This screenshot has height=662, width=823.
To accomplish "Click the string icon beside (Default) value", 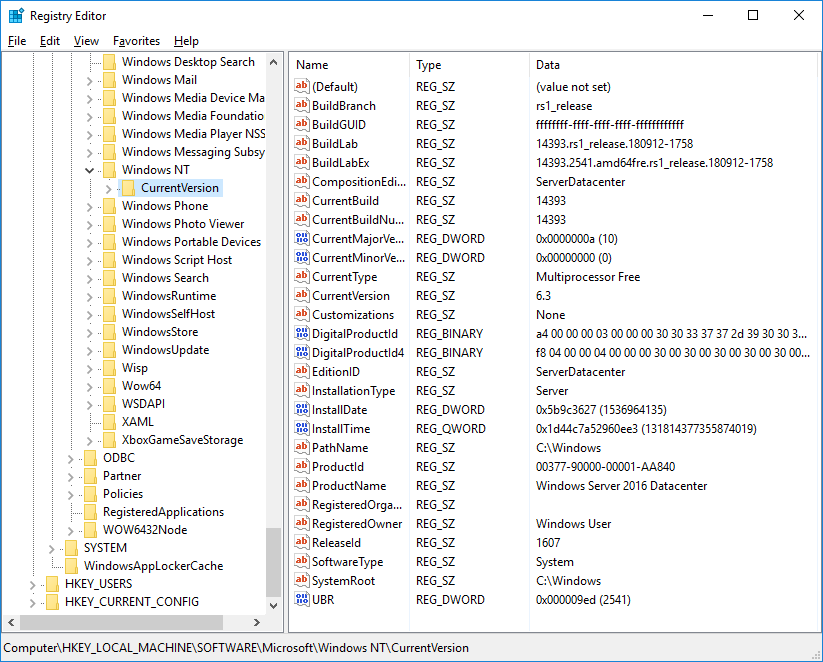I will 302,86.
